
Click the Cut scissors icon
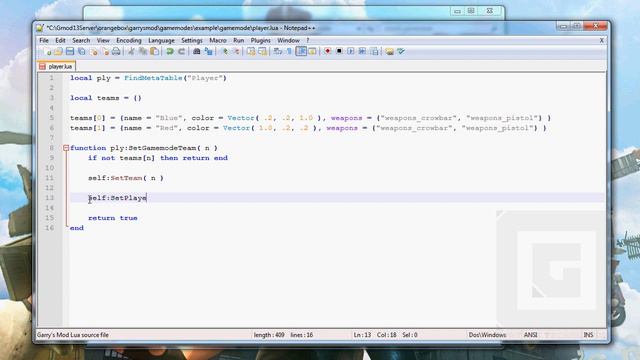click(x=131, y=51)
